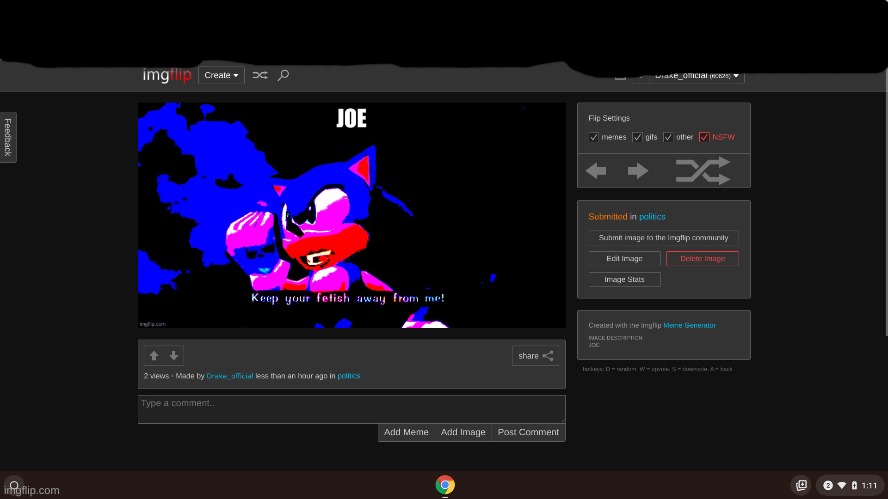Click the large random flip shuffle icon
888x499 pixels.
702,171
